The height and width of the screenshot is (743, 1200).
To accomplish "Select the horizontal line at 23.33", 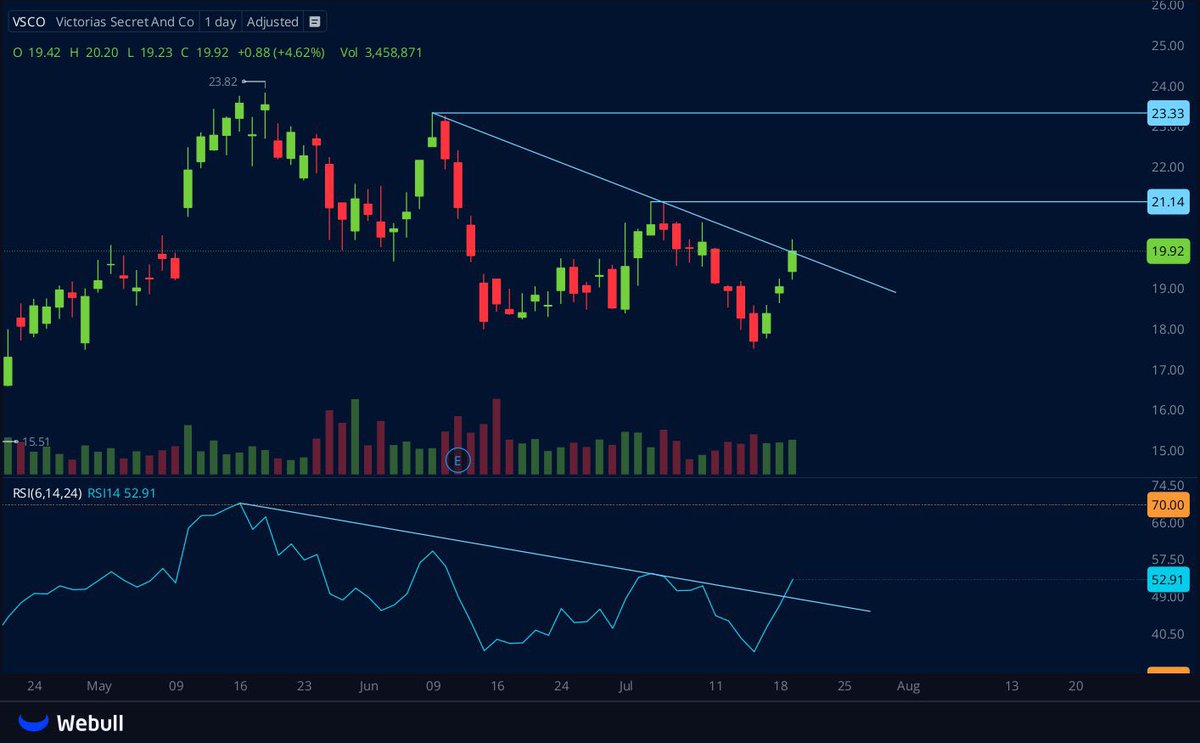I will click(790, 114).
